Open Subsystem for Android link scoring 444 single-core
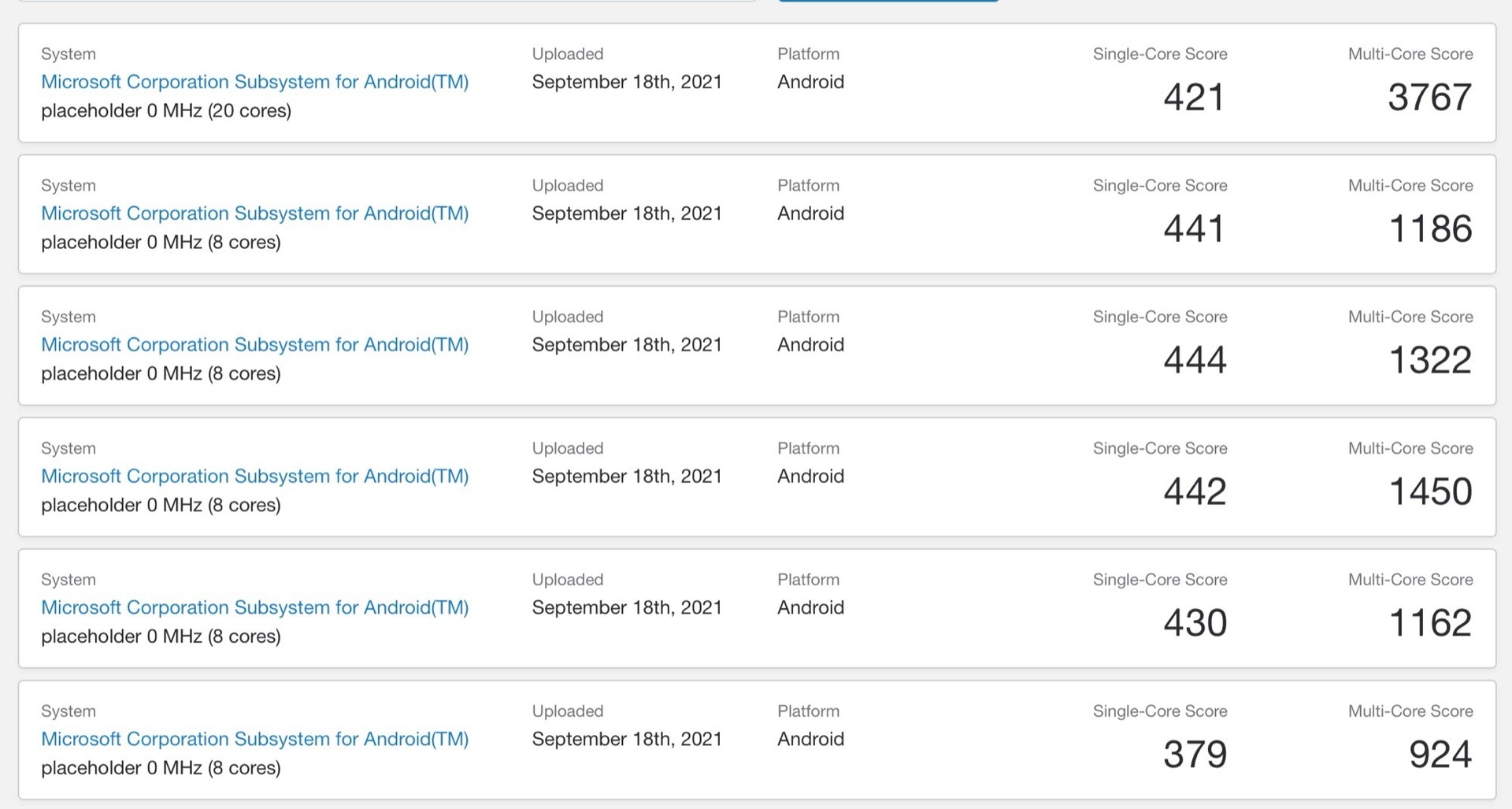Screen dimensions: 1512x809 click(254, 345)
